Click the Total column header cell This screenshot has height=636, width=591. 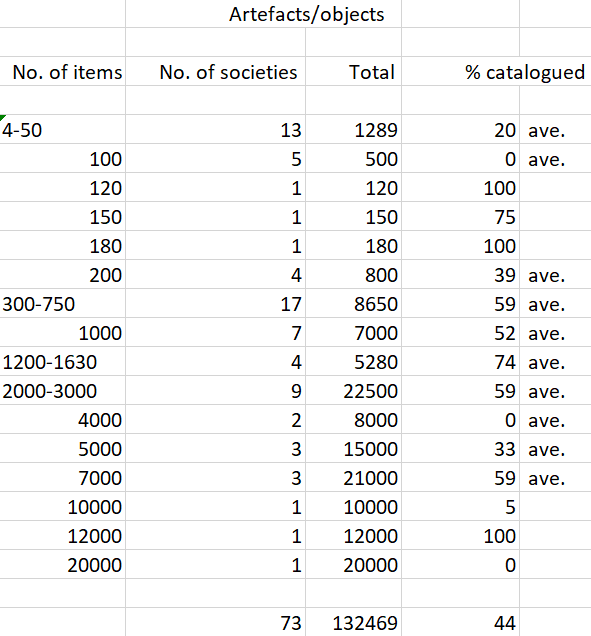coord(353,72)
